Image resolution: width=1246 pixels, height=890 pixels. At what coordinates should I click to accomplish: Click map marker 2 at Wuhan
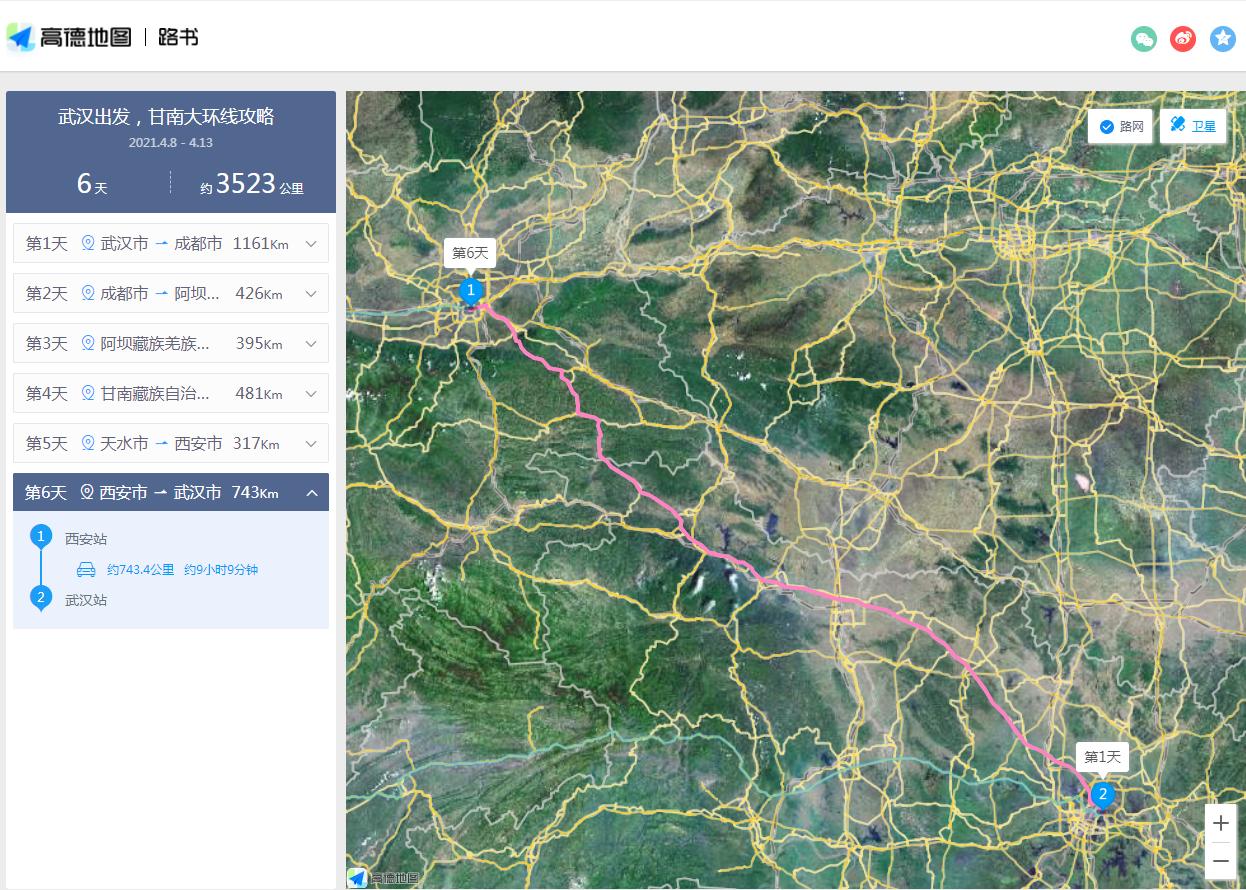point(1102,796)
